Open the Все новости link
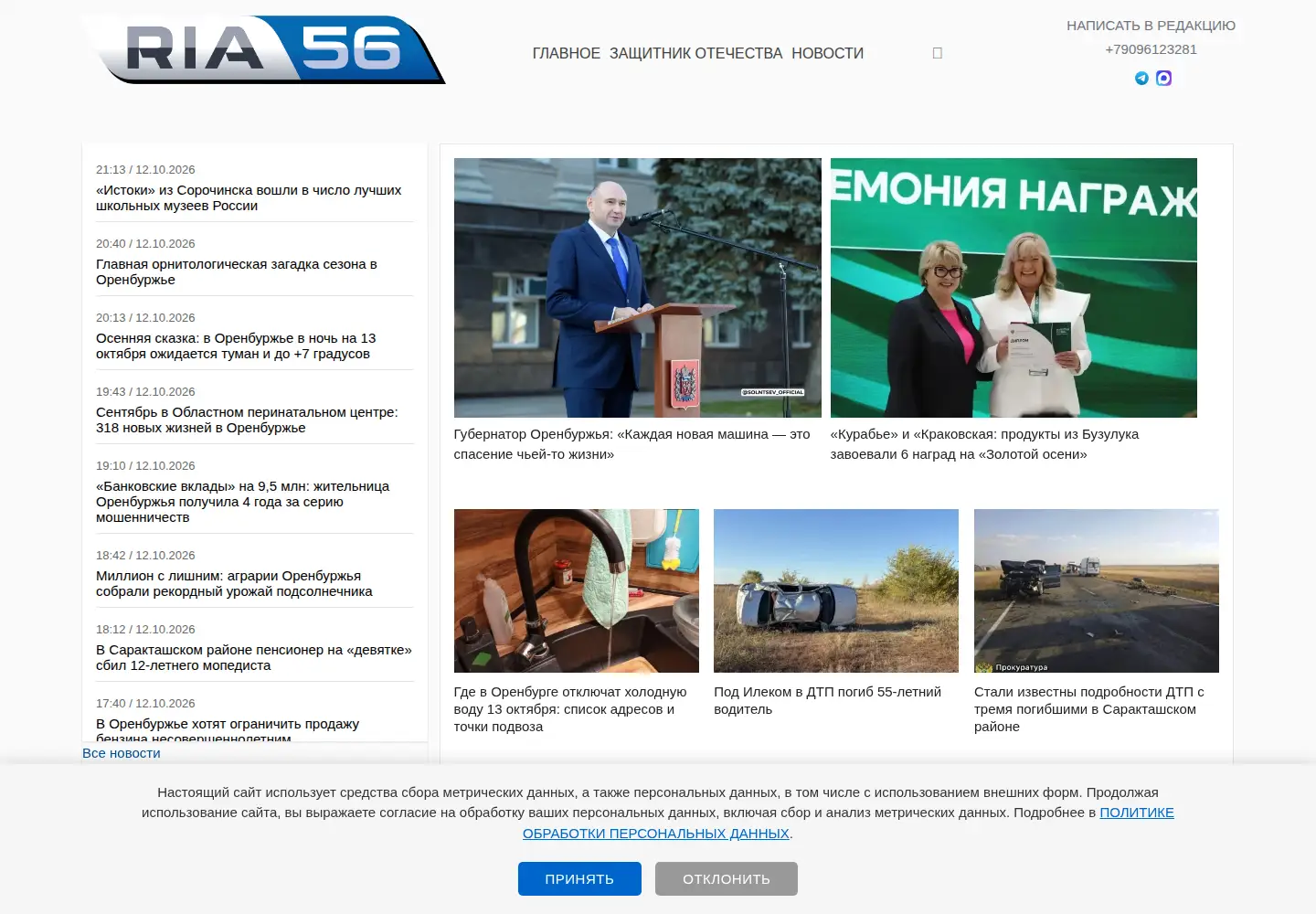This screenshot has width=1316, height=914. point(122,753)
